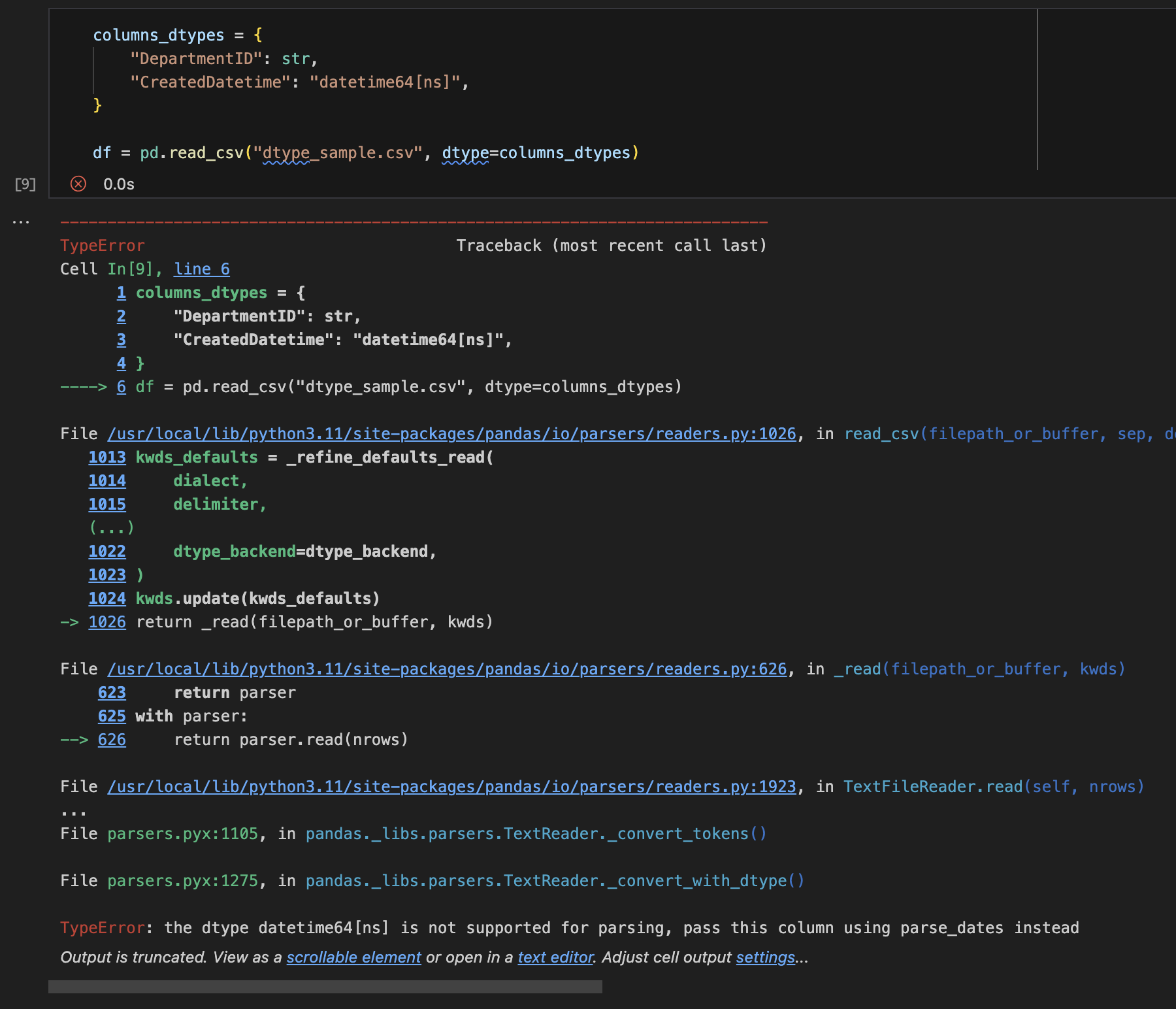Click the red cell execution error icon
The image size is (1176, 1009).
[78, 184]
